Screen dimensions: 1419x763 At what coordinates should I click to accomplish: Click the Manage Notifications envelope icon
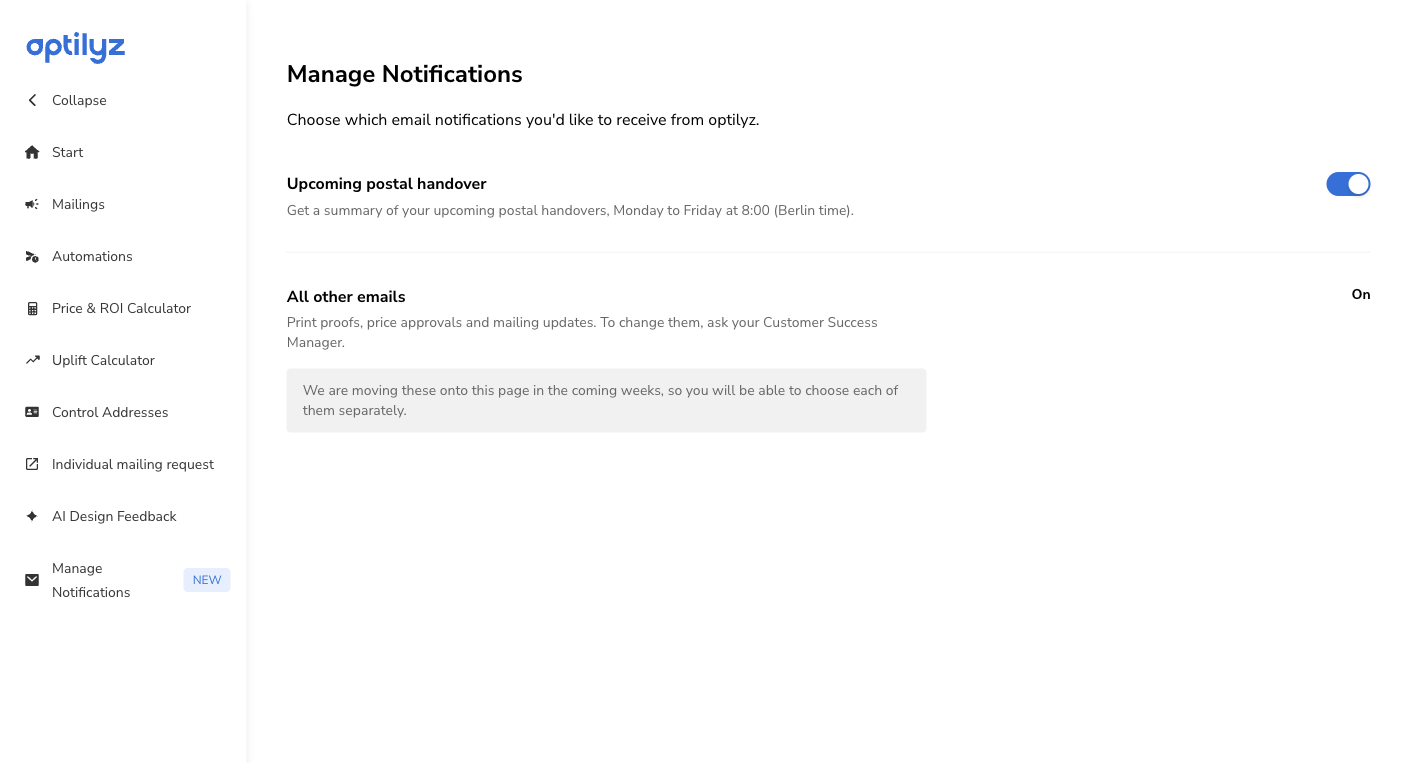[32, 580]
